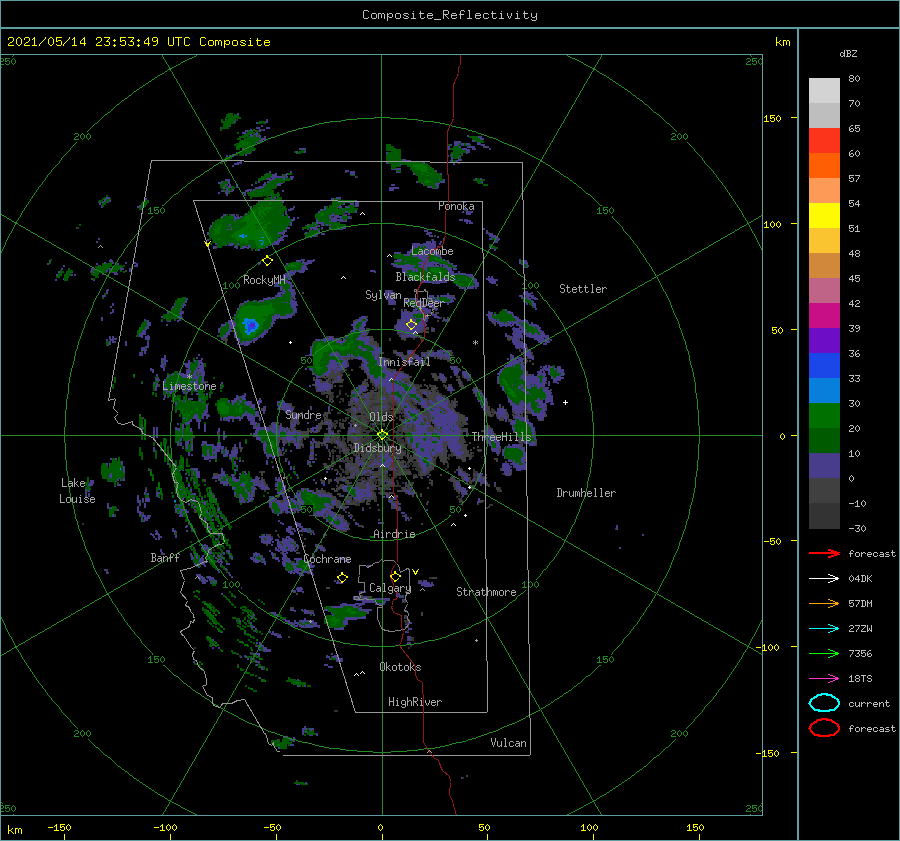Click the Drumheller label
This screenshot has width=900, height=841.
tap(586, 493)
